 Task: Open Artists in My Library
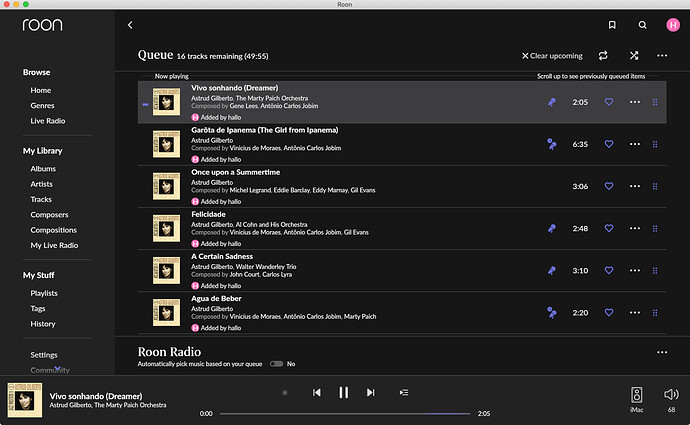(41, 184)
